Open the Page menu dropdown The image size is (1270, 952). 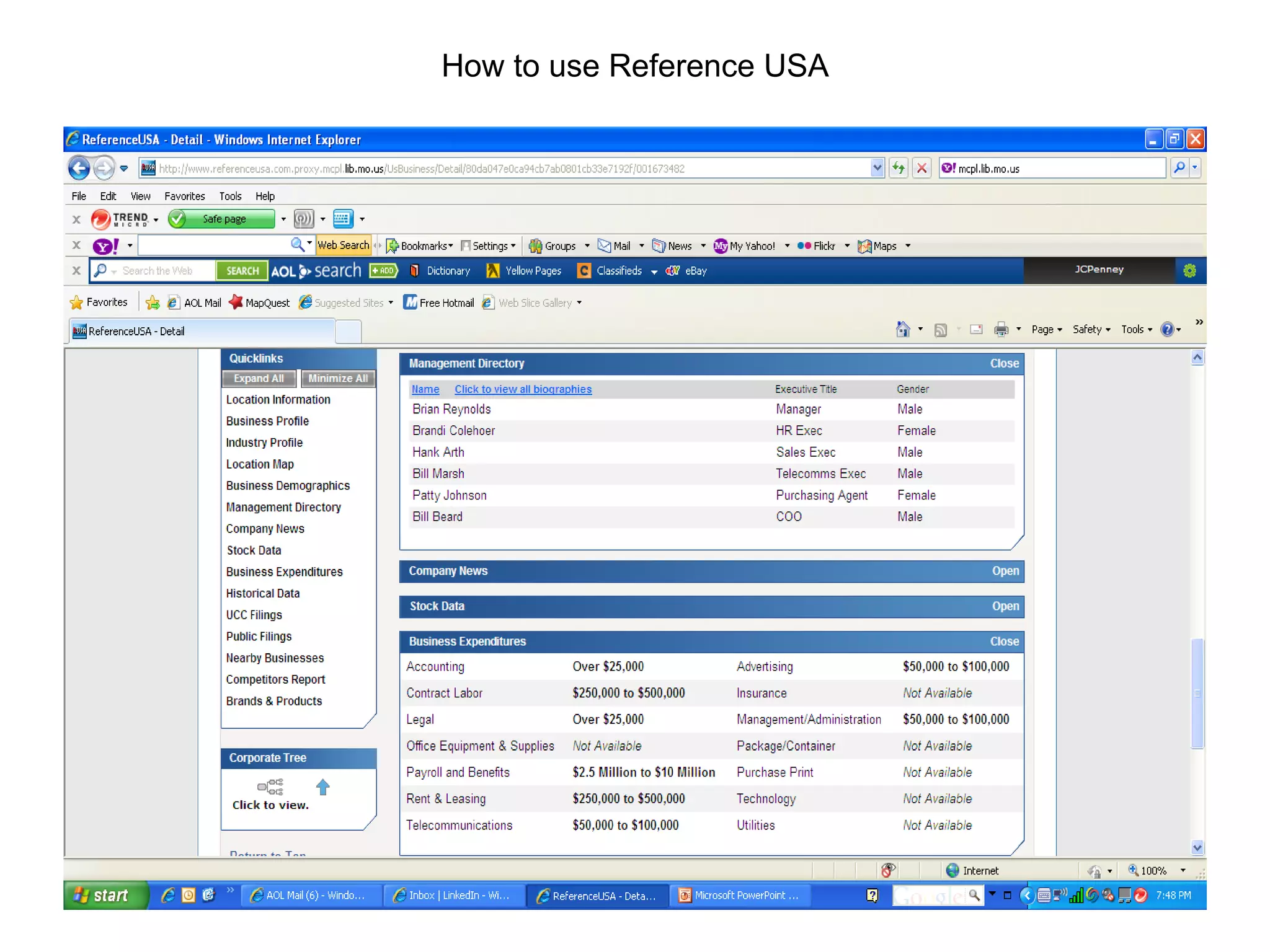1047,330
